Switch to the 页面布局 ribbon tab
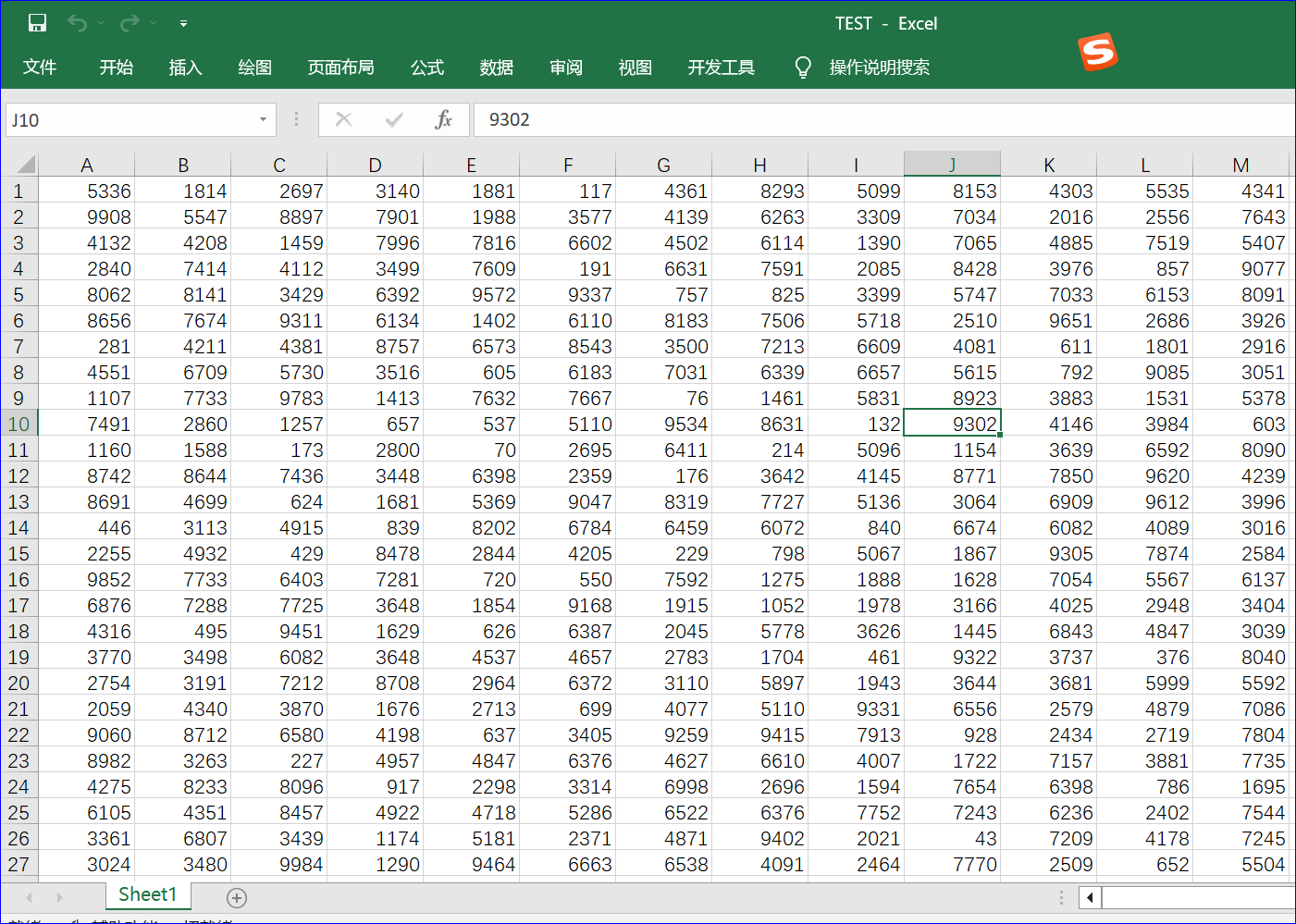The image size is (1296, 924). 340,68
